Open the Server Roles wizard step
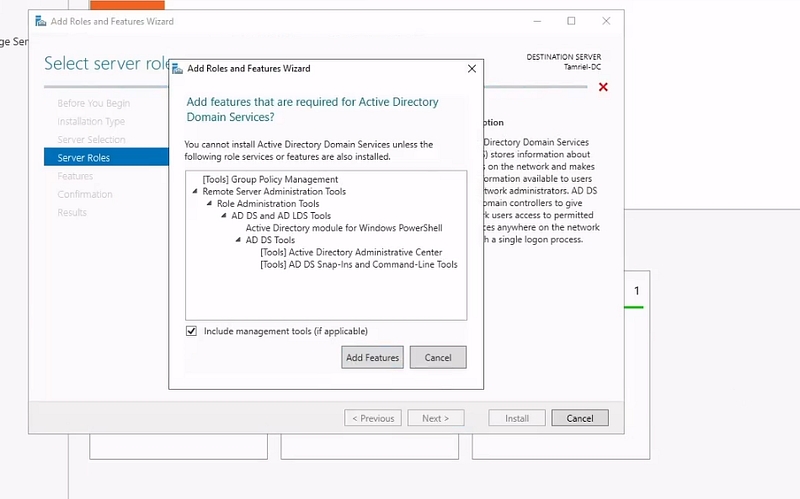This screenshot has width=800, height=499. click(x=84, y=158)
